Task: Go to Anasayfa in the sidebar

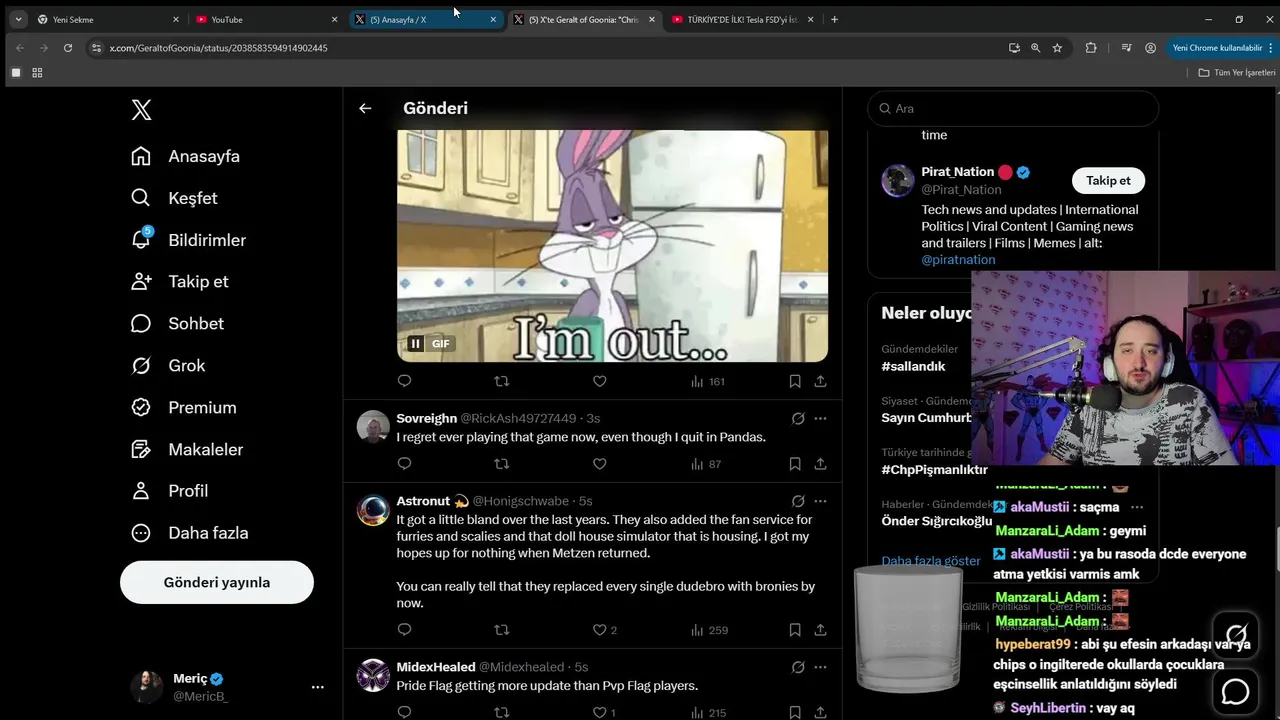Action: [x=186, y=156]
